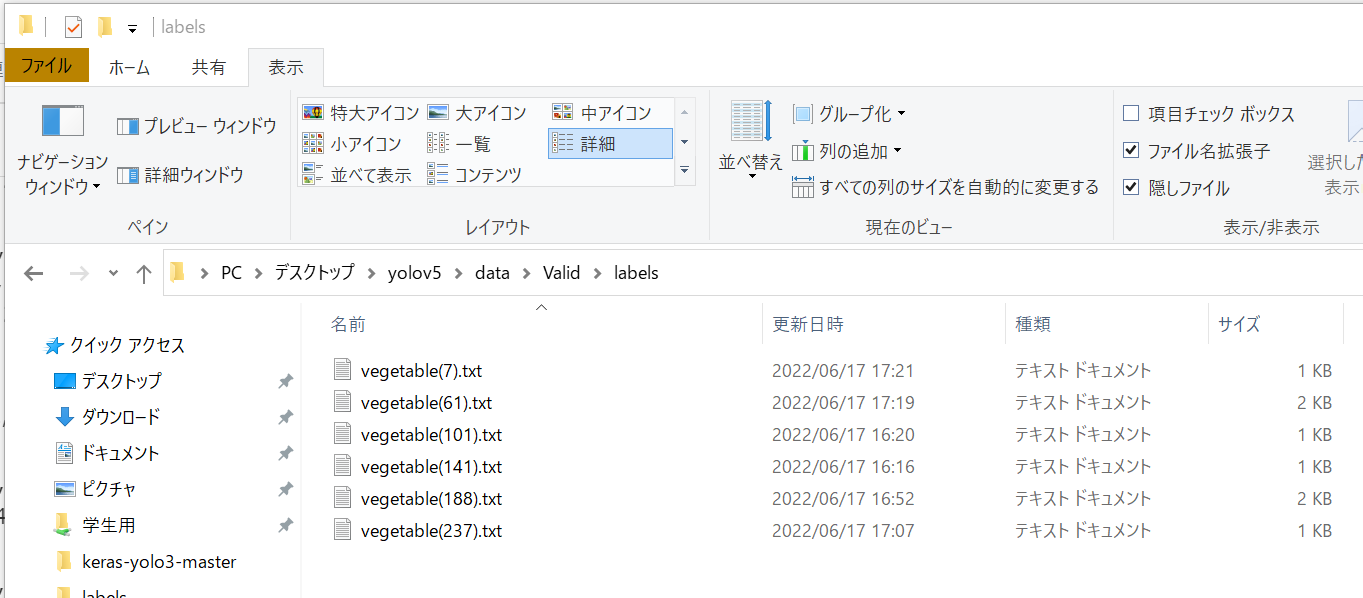Switch to Small Icons (小アイコン) layout

(x=353, y=144)
